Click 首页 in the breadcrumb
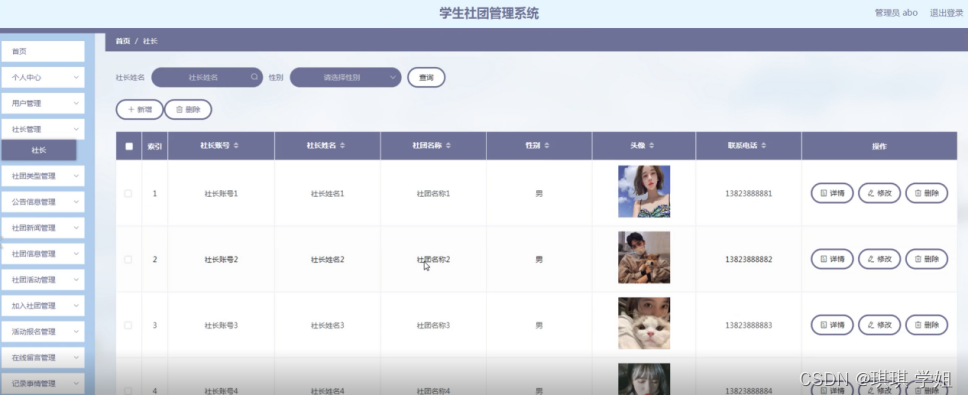This screenshot has width=968, height=398. click(123, 41)
